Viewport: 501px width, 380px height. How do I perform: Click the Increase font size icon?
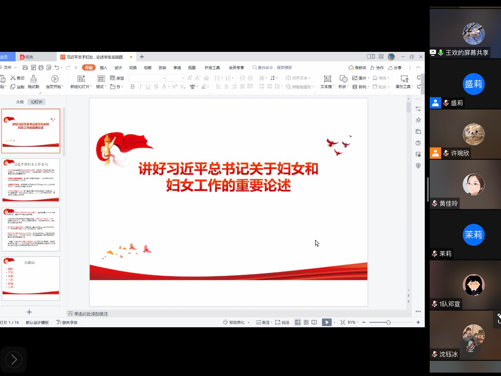coord(190,78)
